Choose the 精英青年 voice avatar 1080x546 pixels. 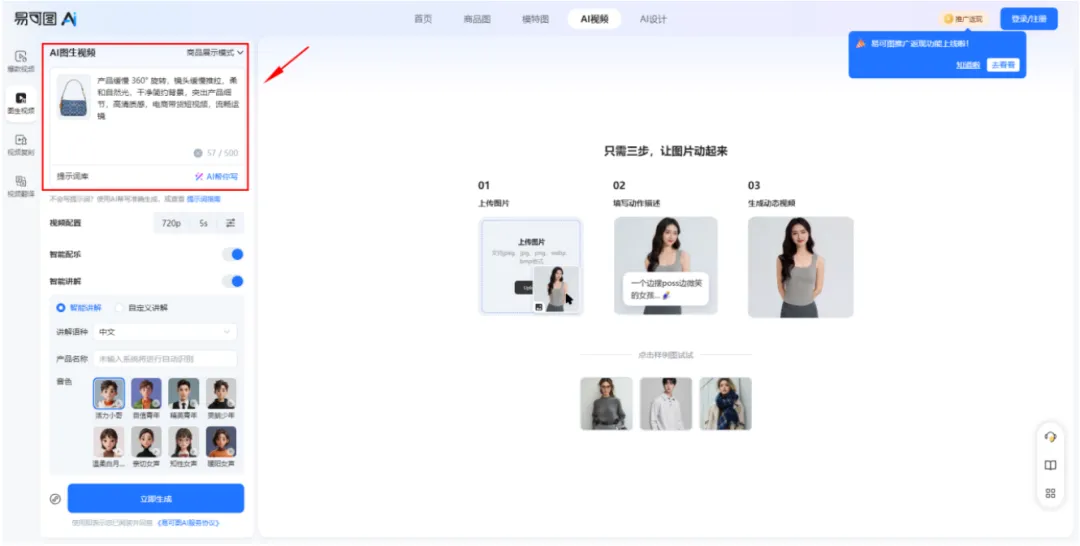[184, 395]
